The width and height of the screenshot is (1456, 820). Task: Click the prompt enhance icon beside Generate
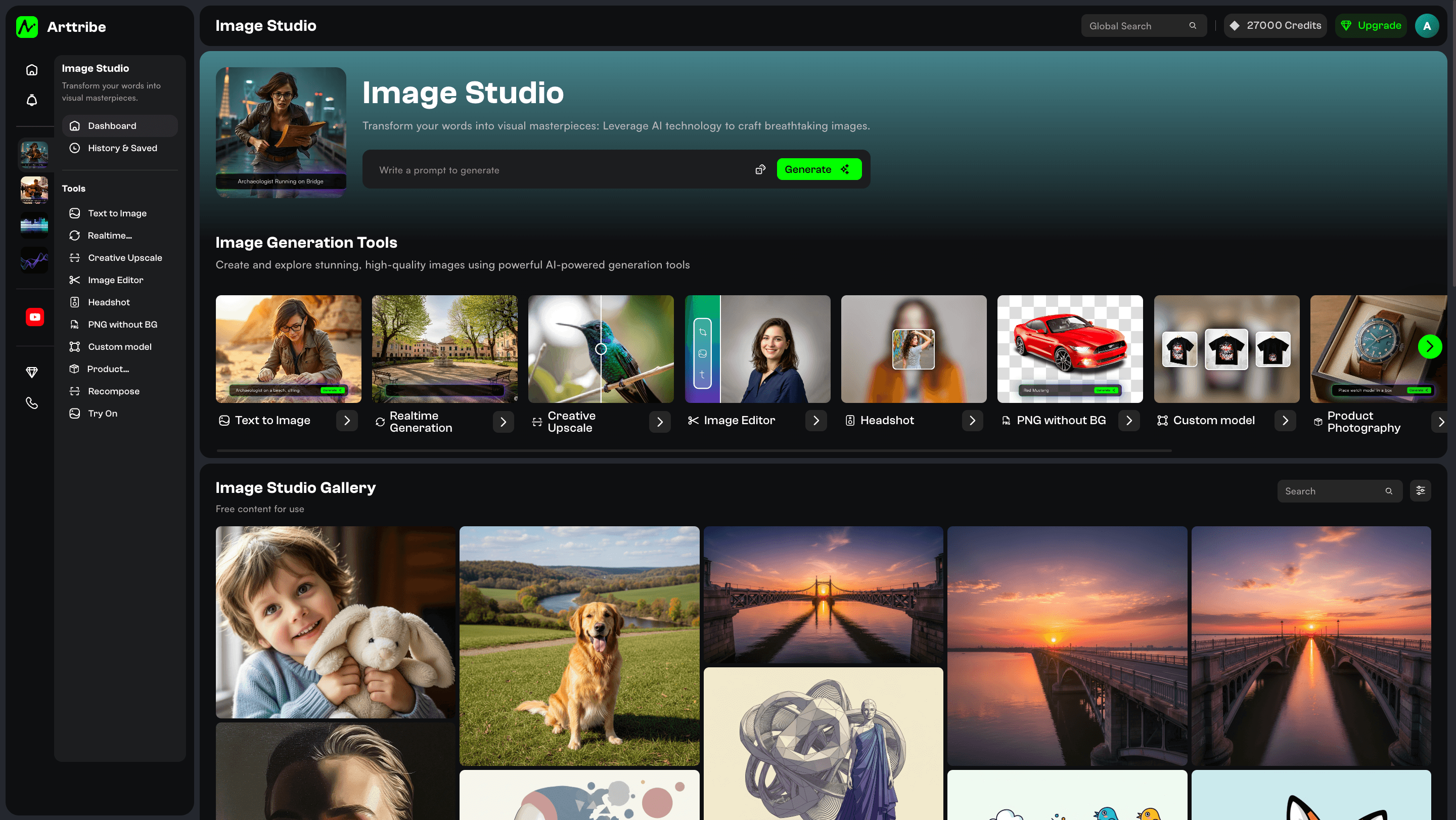(x=760, y=169)
